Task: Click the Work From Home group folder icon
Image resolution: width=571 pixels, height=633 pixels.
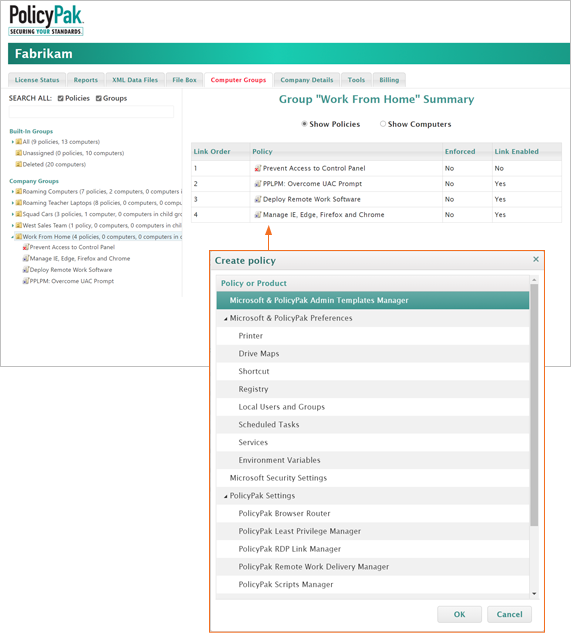Action: [x=19, y=237]
